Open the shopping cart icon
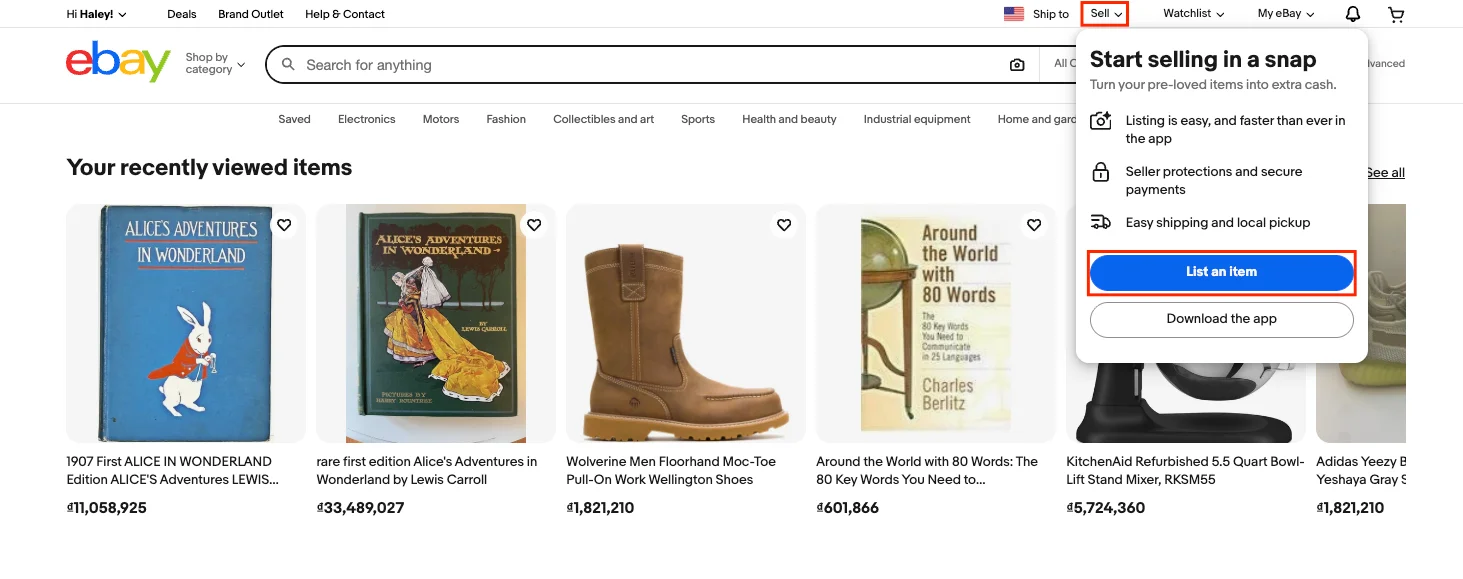Screen dimensions: 1463x579 pos(1396,14)
